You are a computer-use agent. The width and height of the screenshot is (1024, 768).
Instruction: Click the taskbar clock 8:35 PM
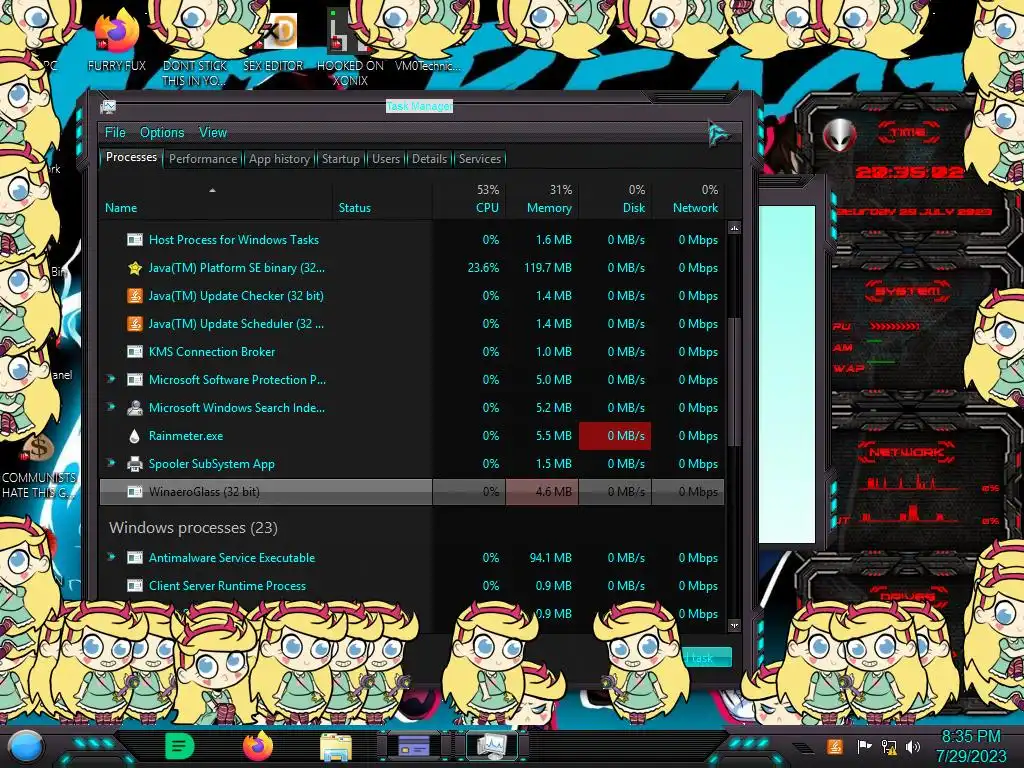[970, 746]
